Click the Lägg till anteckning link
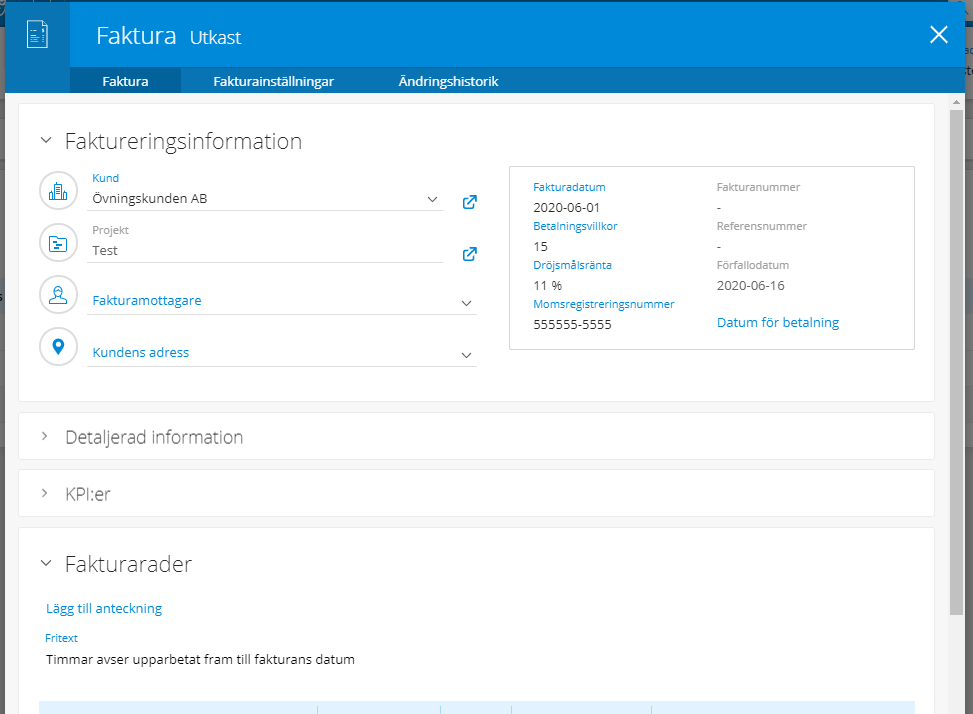 104,608
